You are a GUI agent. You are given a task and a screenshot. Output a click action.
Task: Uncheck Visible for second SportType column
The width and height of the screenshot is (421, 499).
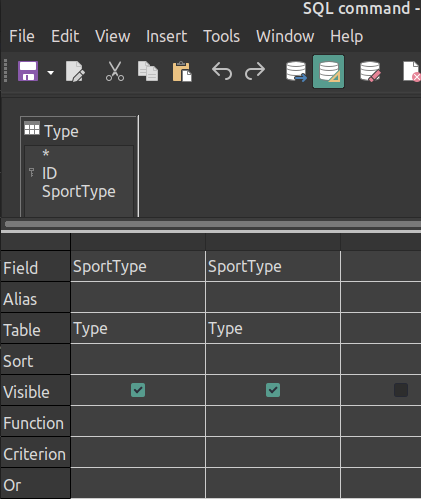click(x=273, y=390)
